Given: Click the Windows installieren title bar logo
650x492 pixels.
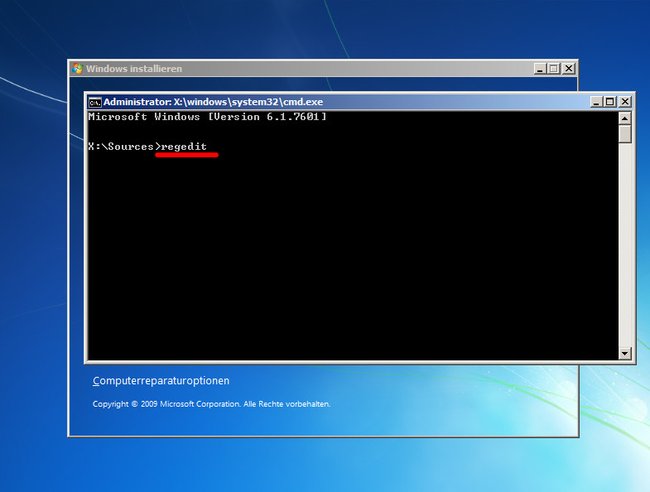Looking at the screenshot, I should tap(77, 68).
